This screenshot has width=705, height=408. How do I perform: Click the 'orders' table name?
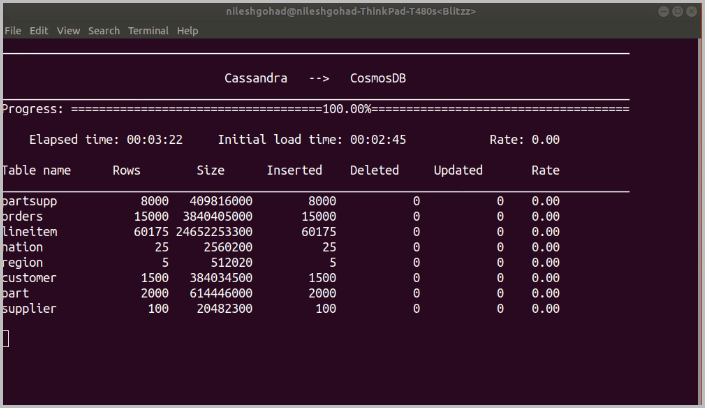coord(22,217)
